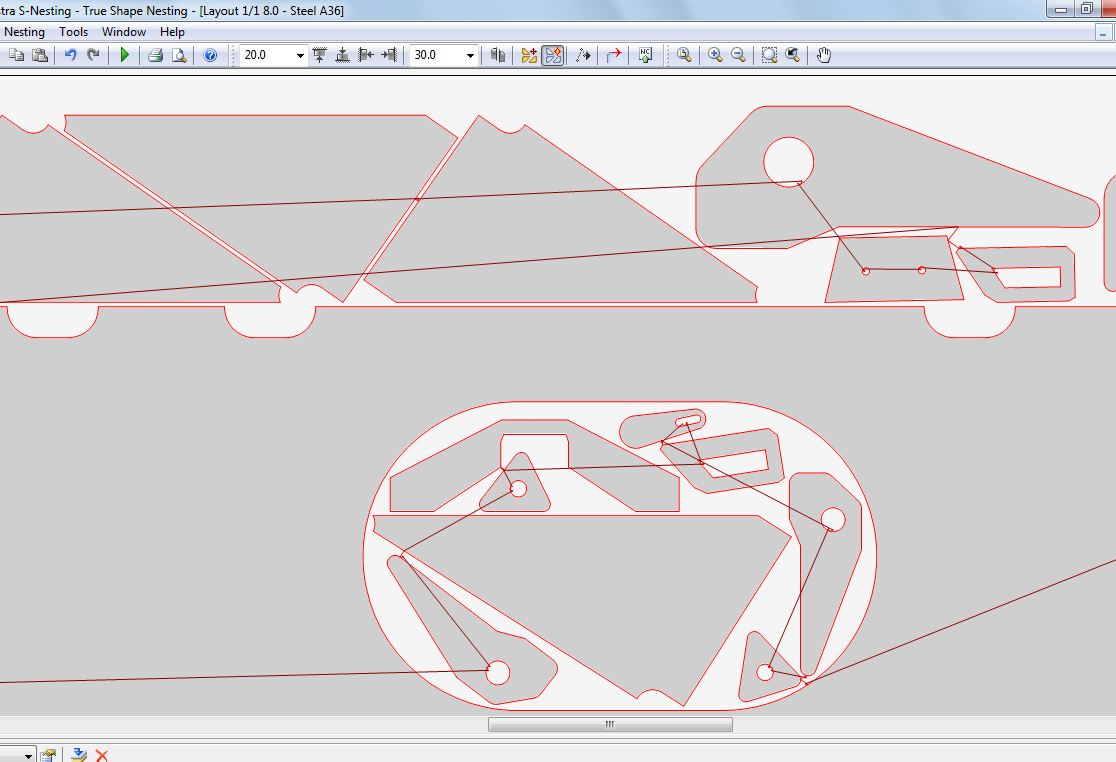Click the cutting sequence arrow icon

pos(583,55)
